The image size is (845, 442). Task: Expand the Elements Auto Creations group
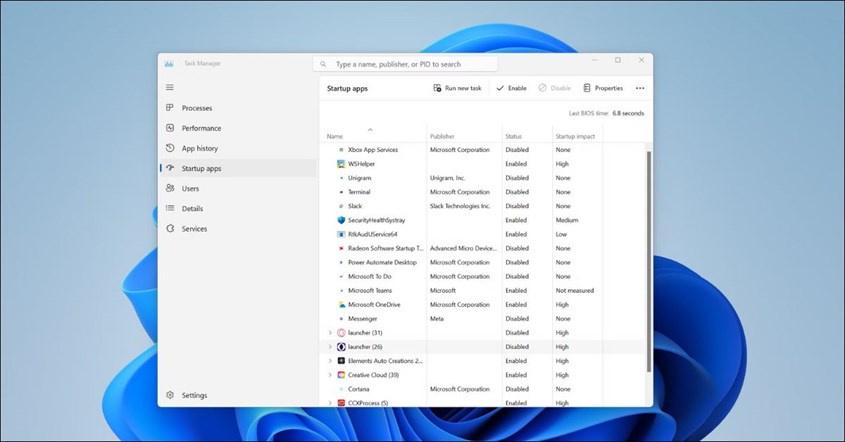click(330, 361)
